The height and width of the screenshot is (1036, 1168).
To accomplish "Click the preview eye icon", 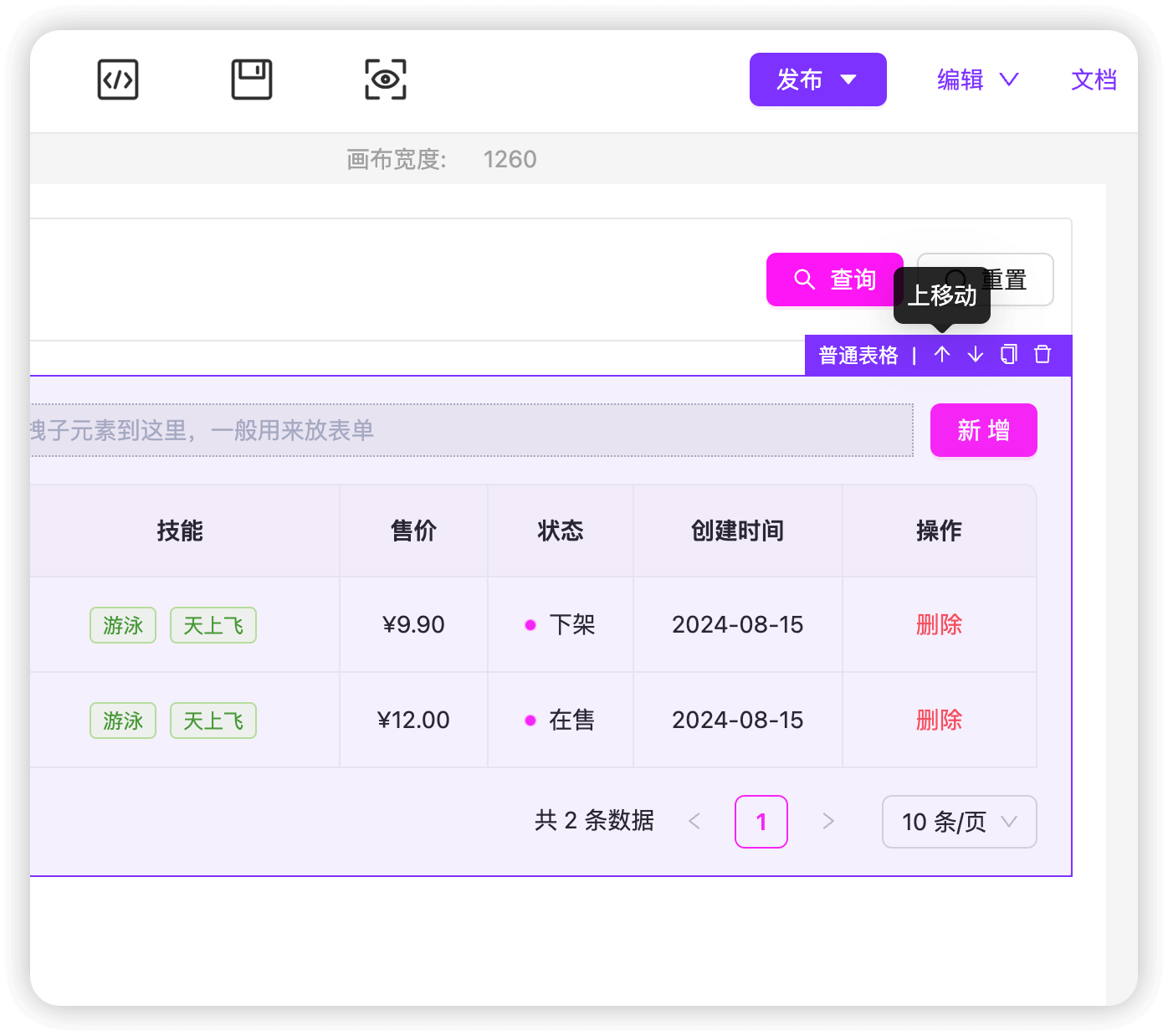I will pyautogui.click(x=386, y=79).
